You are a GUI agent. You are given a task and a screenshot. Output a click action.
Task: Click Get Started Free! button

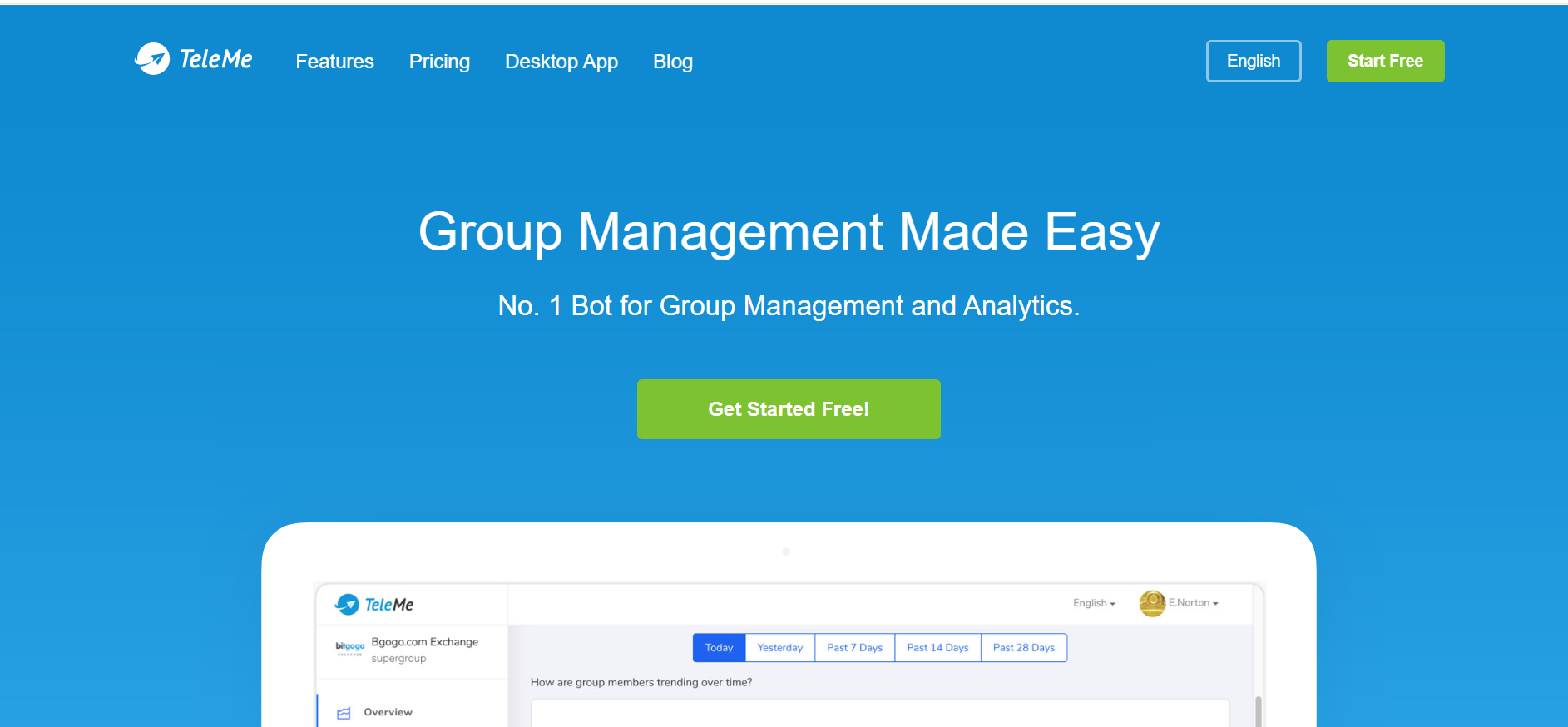click(789, 409)
